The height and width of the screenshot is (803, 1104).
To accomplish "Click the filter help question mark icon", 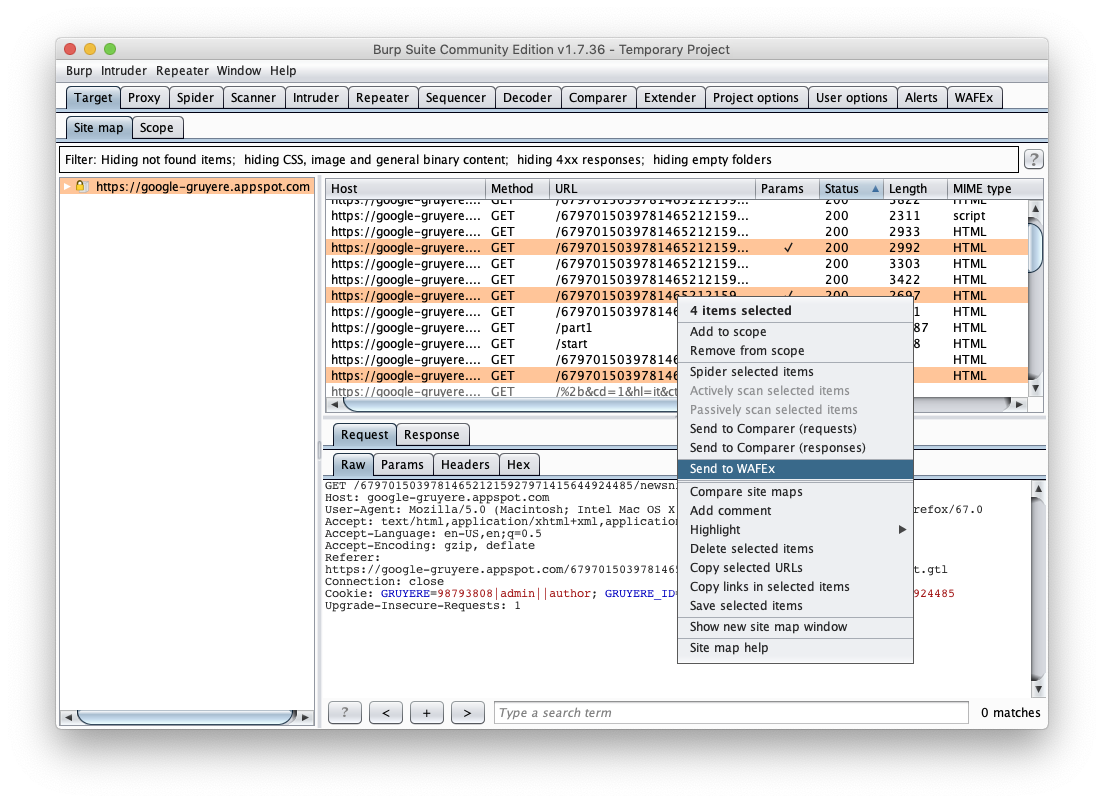I will point(1033,159).
